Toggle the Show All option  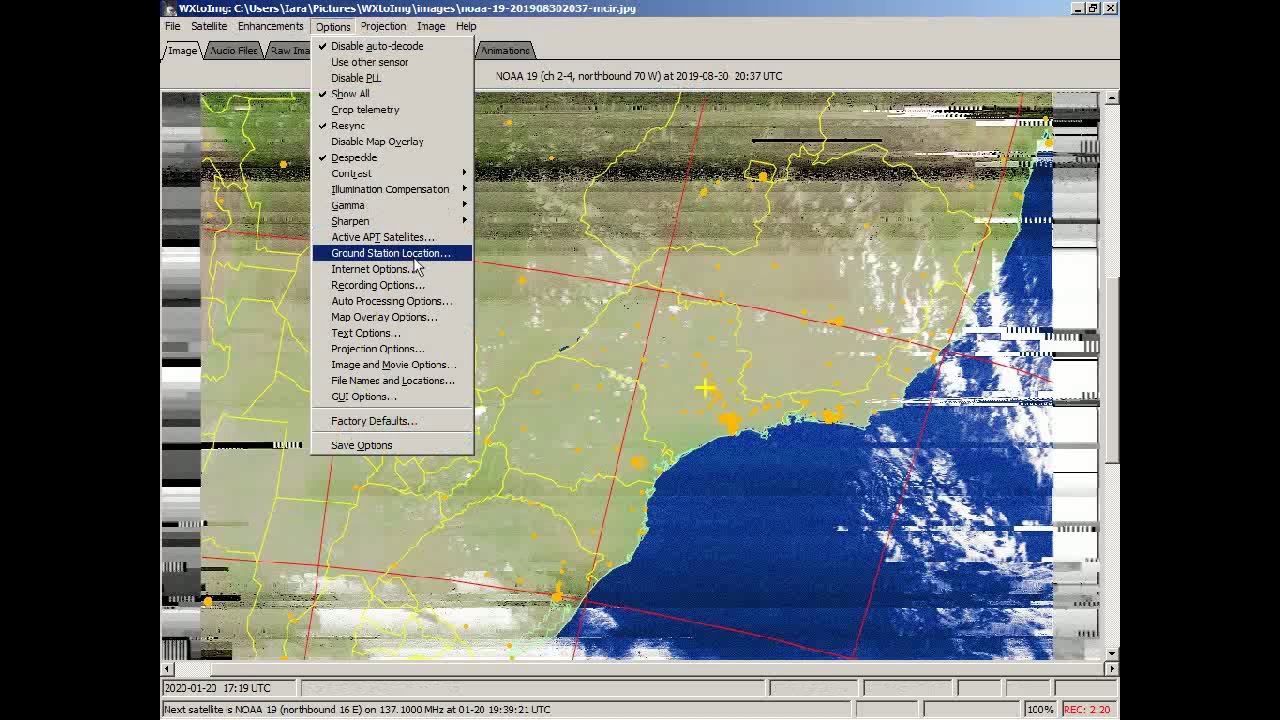392,94
